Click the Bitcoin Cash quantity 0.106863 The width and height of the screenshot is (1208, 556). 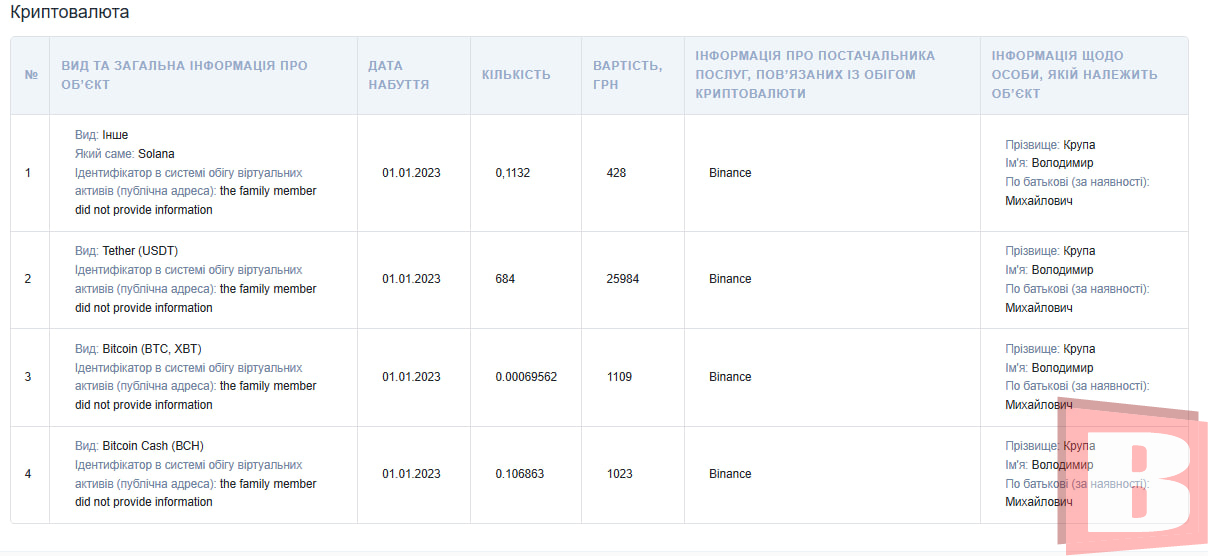[x=520, y=474]
